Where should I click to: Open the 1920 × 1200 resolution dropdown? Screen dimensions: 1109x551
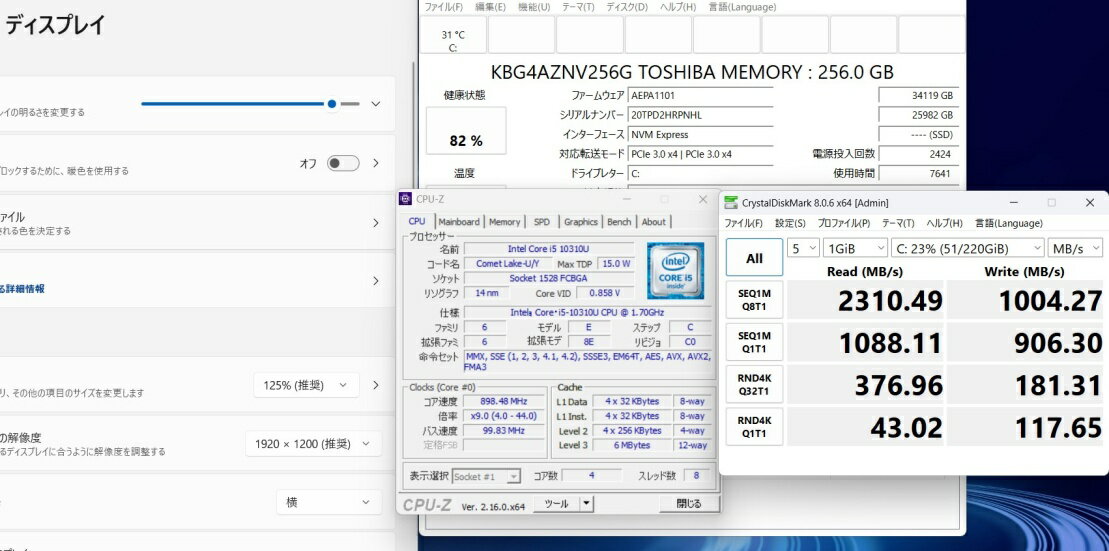313,443
